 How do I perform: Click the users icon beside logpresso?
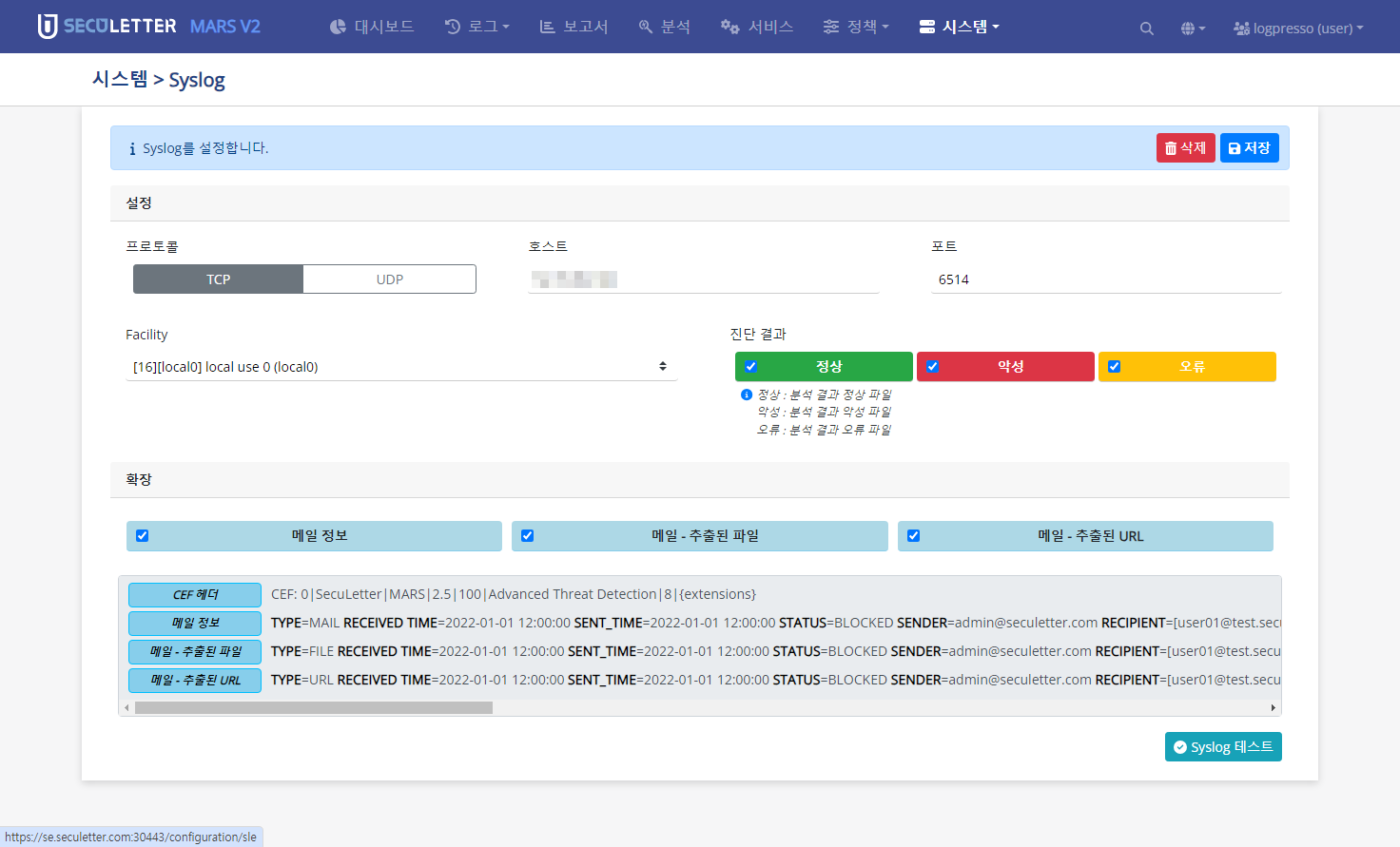coord(1241,29)
